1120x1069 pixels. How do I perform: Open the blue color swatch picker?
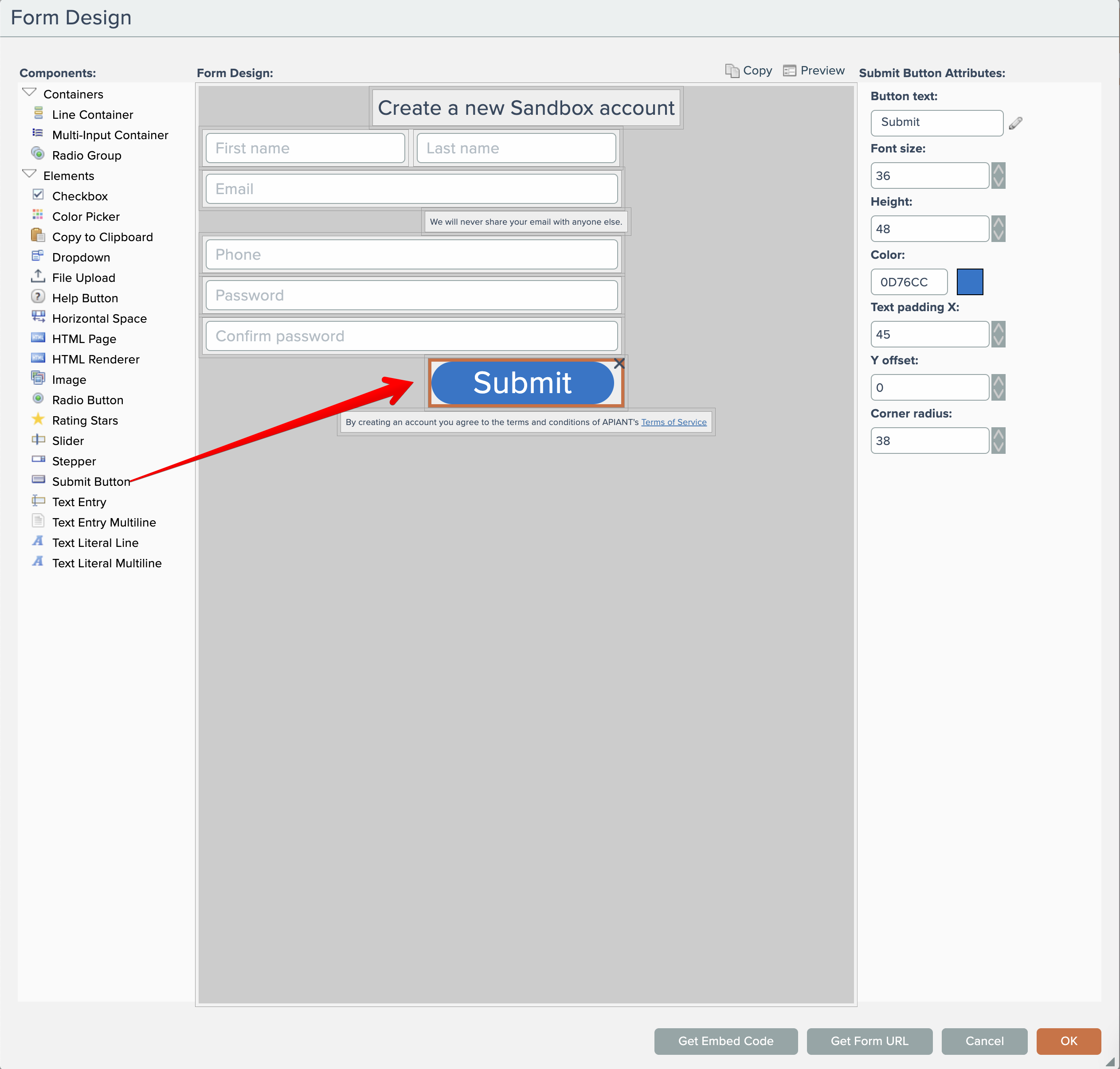[x=969, y=282]
